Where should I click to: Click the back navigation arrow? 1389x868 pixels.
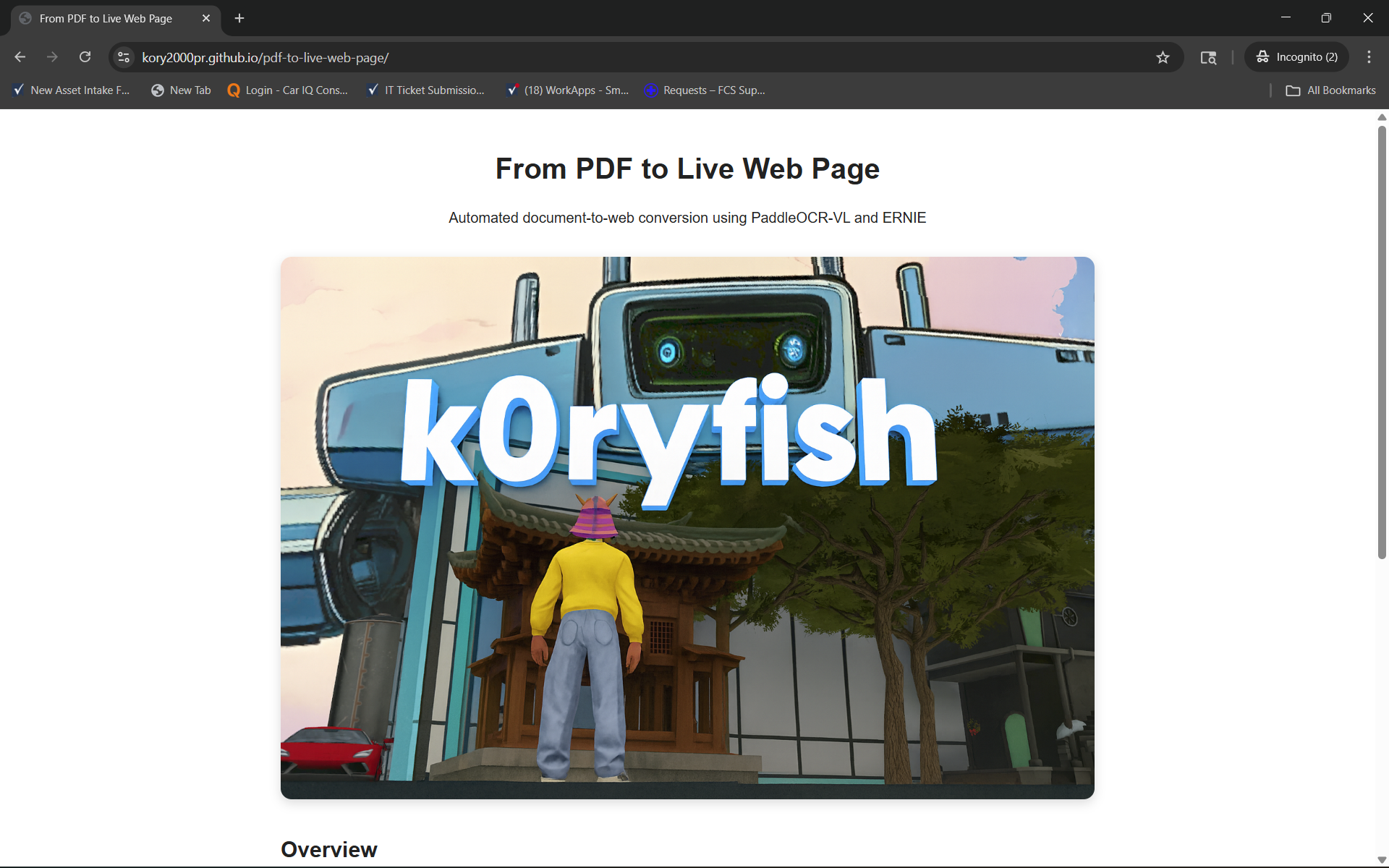click(x=20, y=57)
